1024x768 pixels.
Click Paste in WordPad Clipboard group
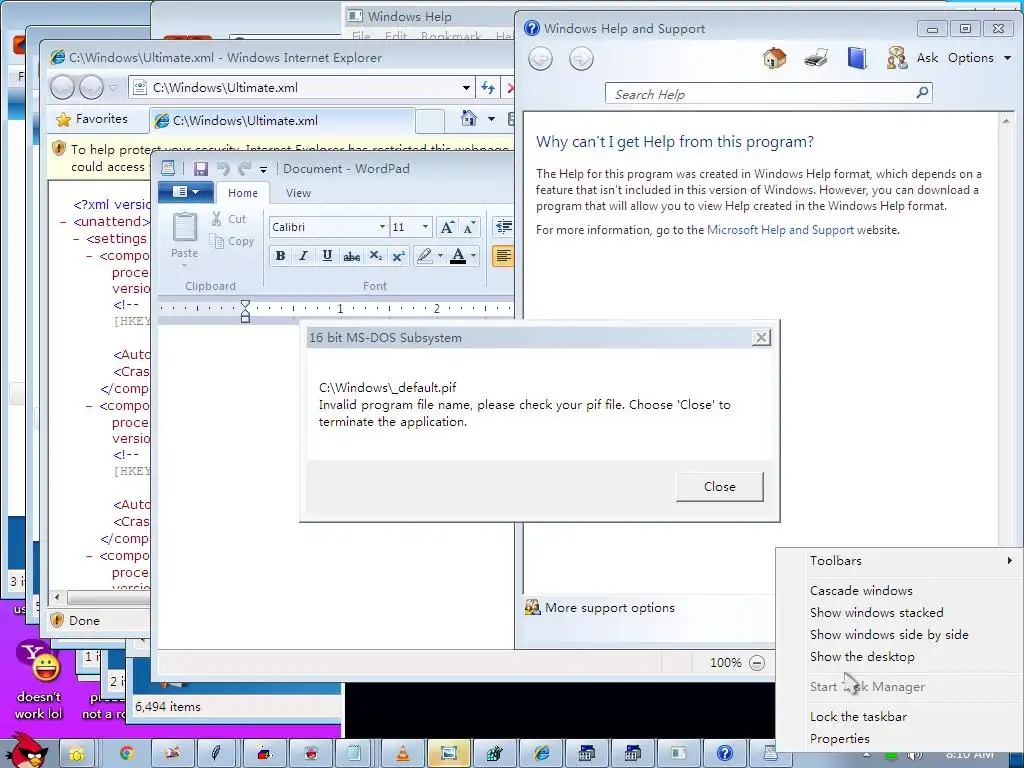[184, 238]
